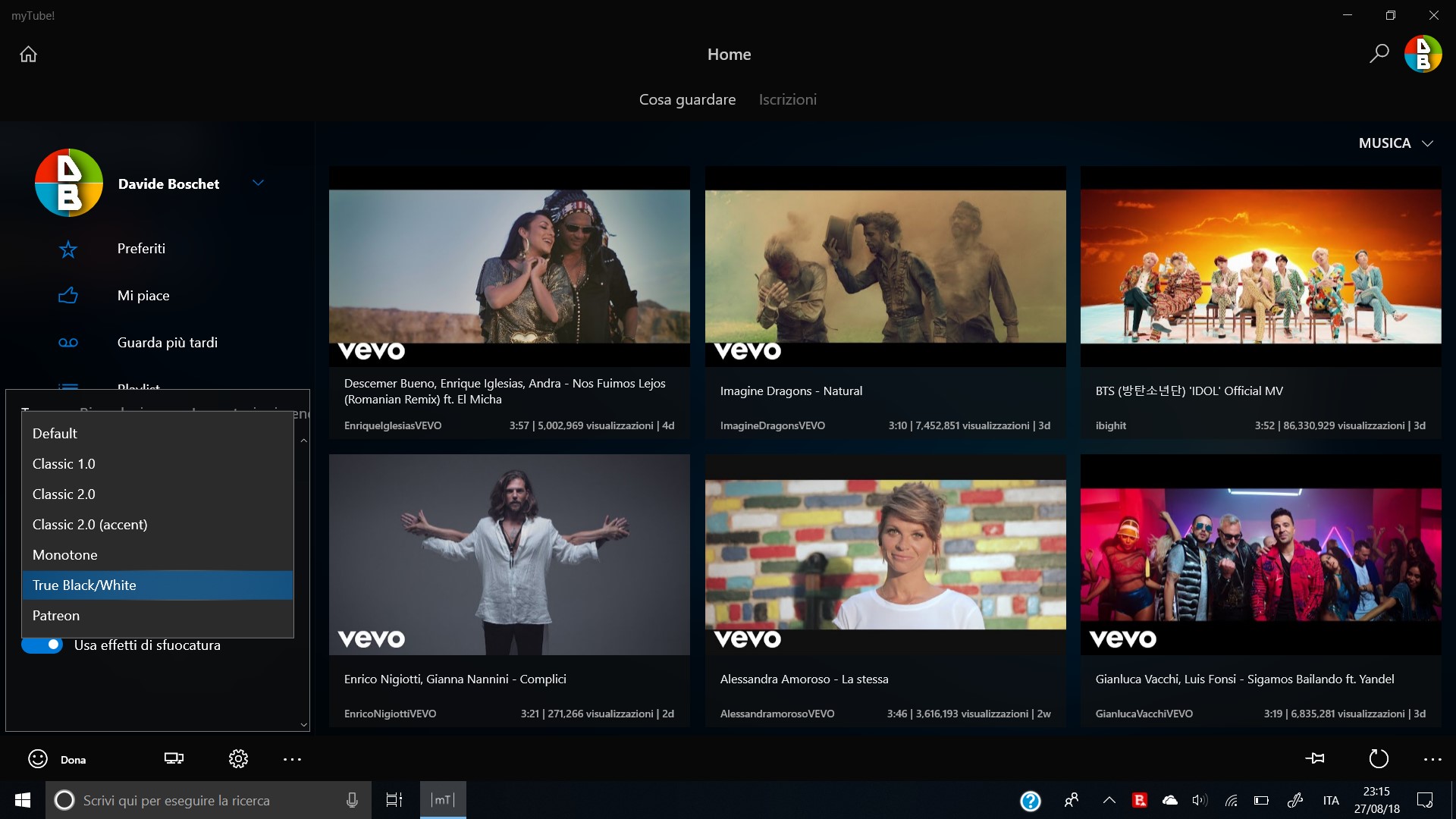
Task: Click the Preferiti star icon
Action: pos(68,249)
